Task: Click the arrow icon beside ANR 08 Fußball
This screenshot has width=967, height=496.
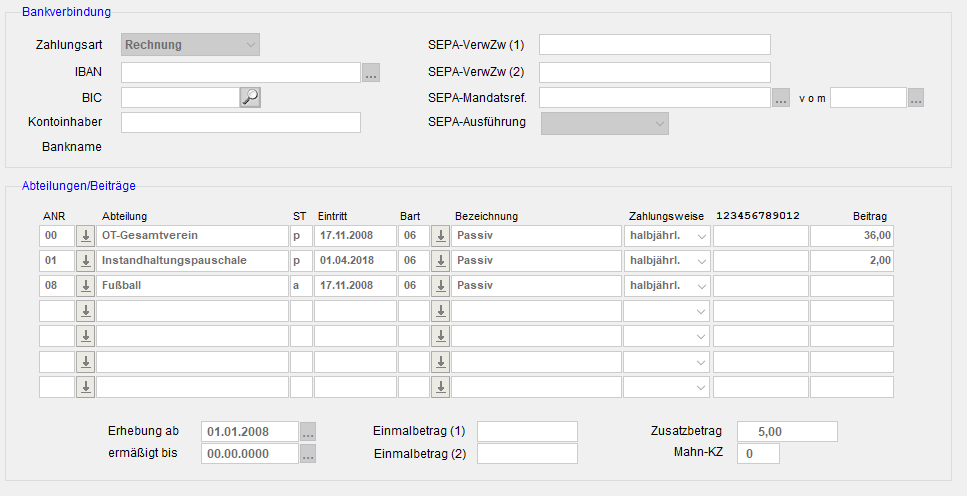Action: coord(86,286)
